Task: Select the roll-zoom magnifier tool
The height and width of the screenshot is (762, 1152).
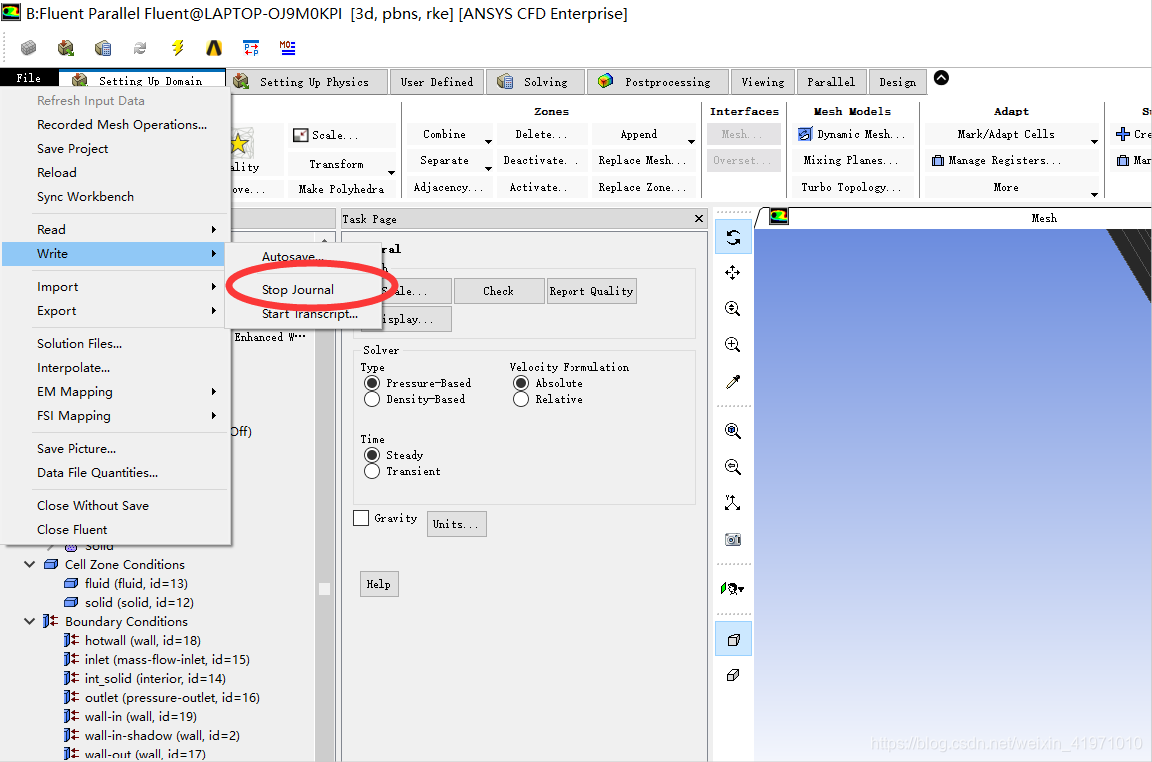Action: click(x=733, y=309)
